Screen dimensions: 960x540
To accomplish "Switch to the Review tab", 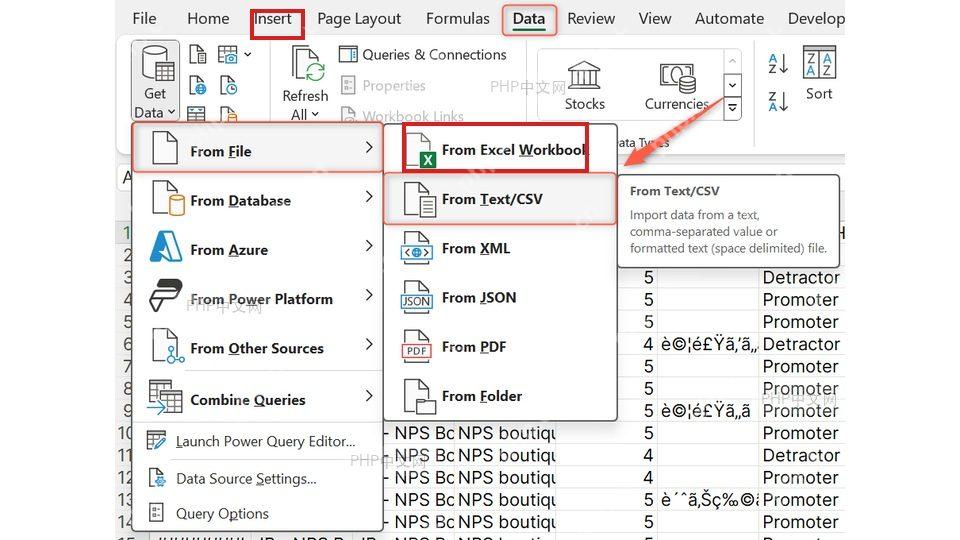I will click(591, 19).
